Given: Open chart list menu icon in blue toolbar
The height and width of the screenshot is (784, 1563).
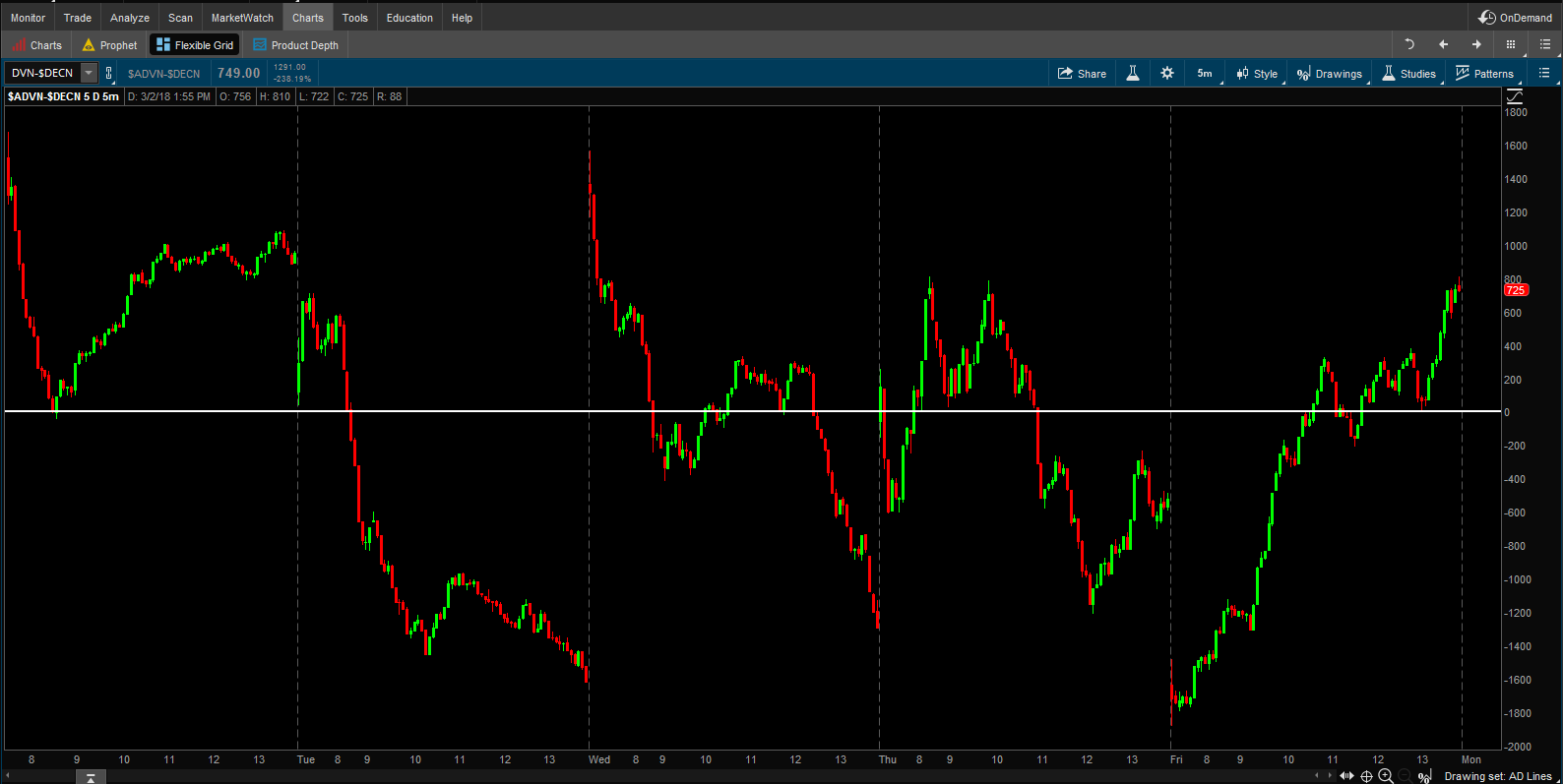Looking at the screenshot, I should tap(1544, 73).
